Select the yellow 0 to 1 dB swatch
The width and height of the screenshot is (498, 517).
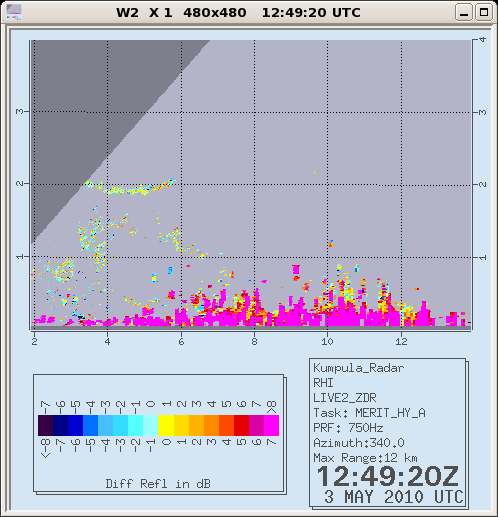(166, 425)
